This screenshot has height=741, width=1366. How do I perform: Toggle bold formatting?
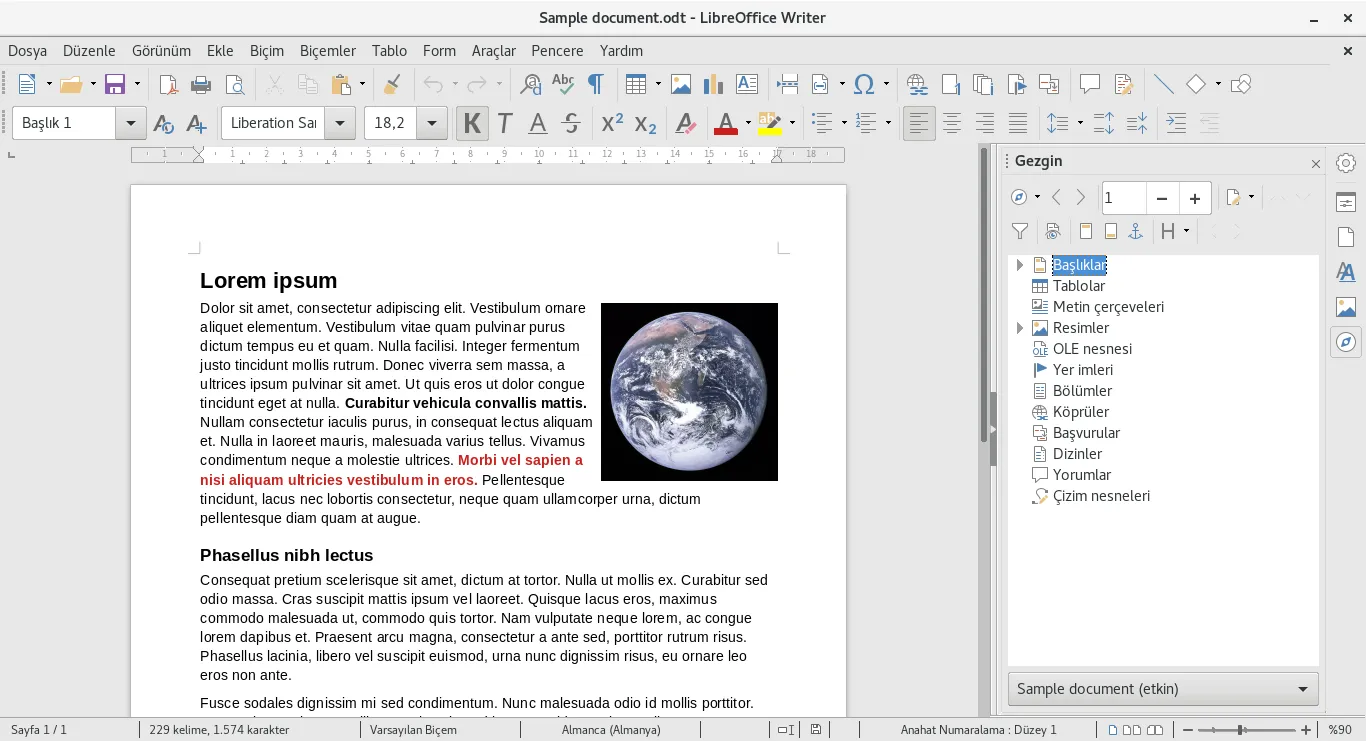pyautogui.click(x=471, y=123)
